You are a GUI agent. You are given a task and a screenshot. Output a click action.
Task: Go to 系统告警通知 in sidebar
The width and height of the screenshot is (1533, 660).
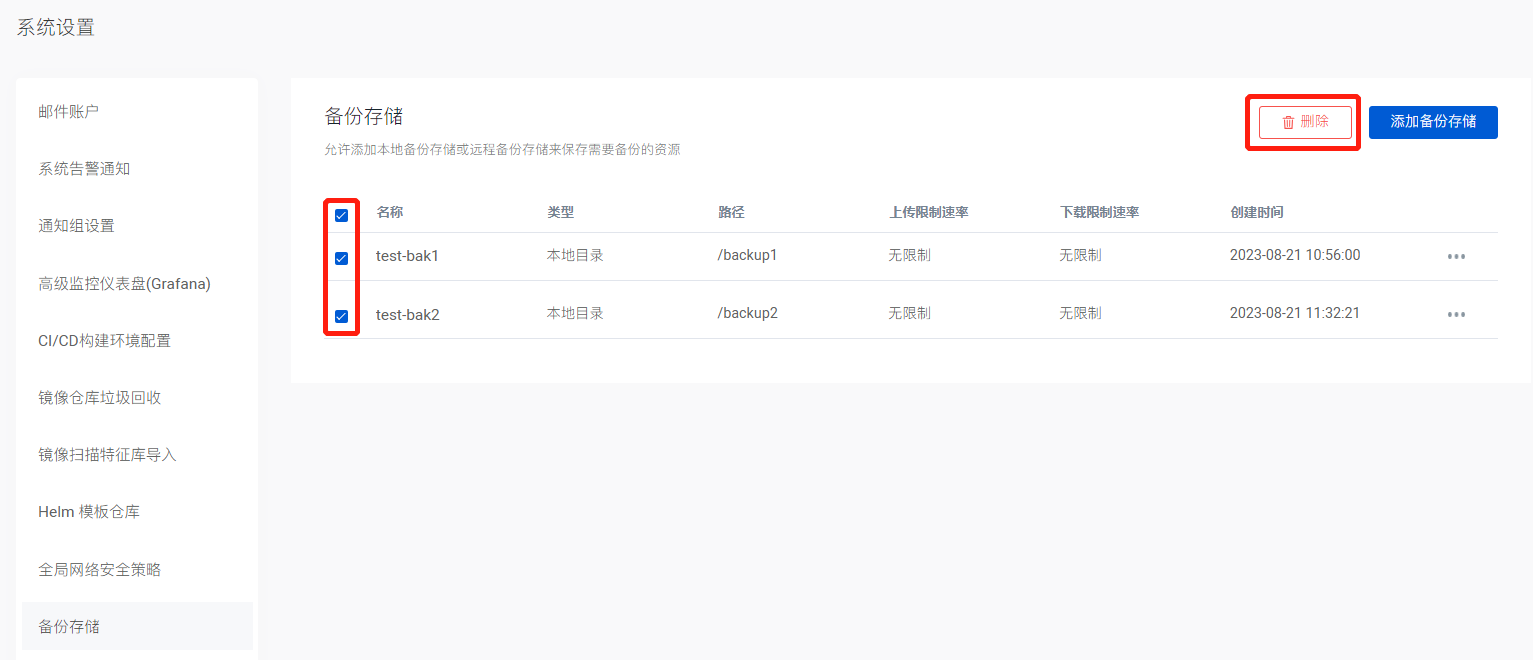(84, 169)
